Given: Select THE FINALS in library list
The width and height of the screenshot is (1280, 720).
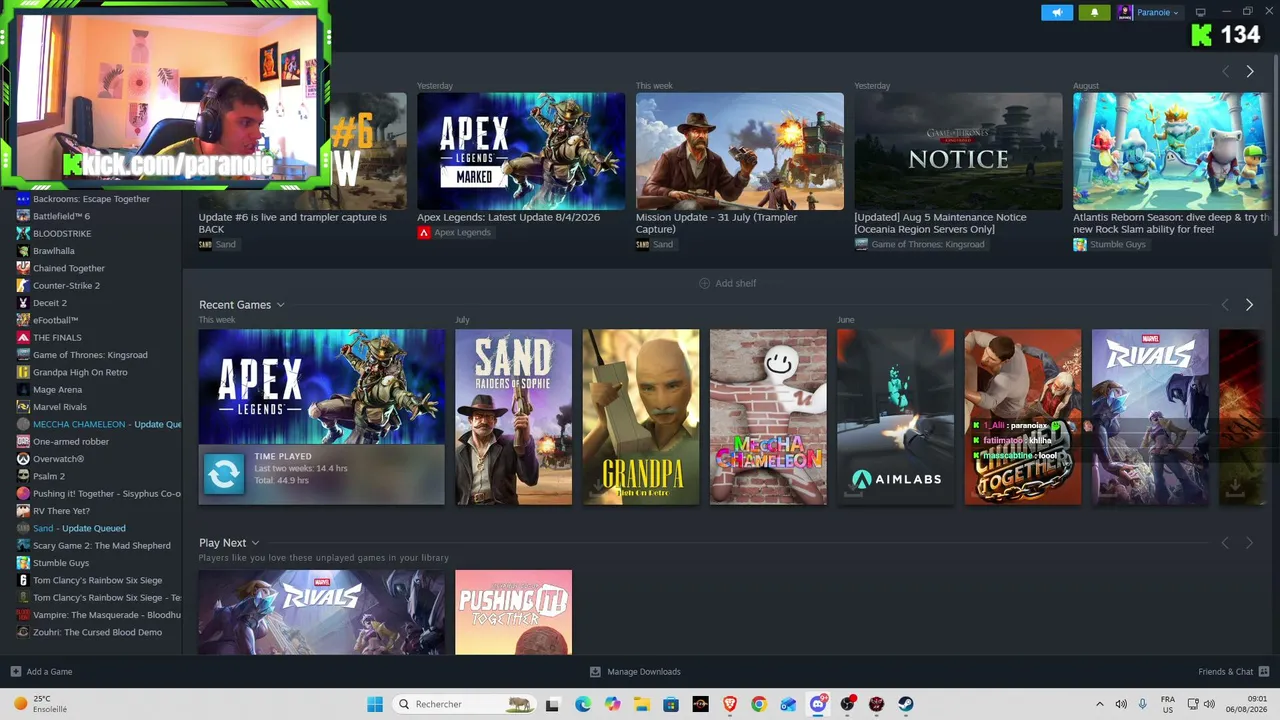Looking at the screenshot, I should pyautogui.click(x=57, y=337).
